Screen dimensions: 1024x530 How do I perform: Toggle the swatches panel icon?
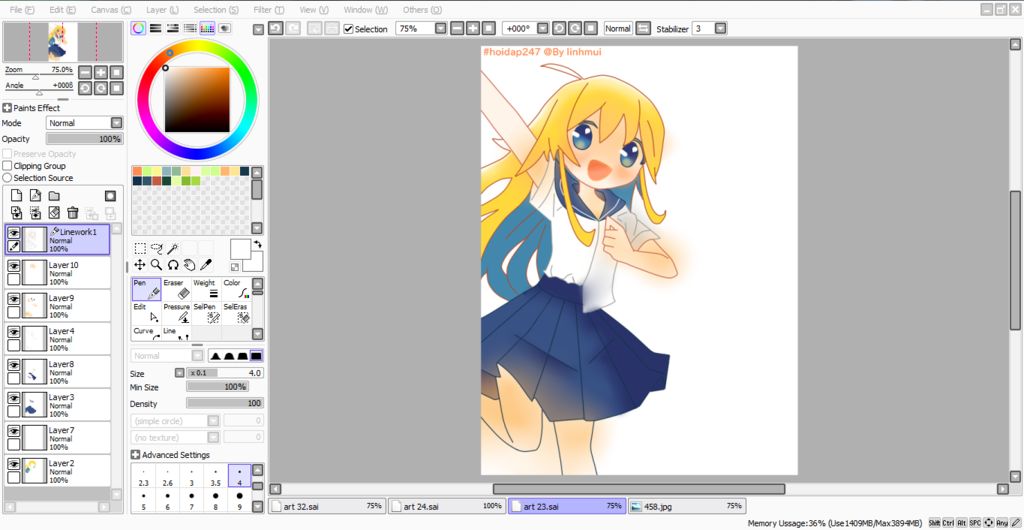(207, 28)
